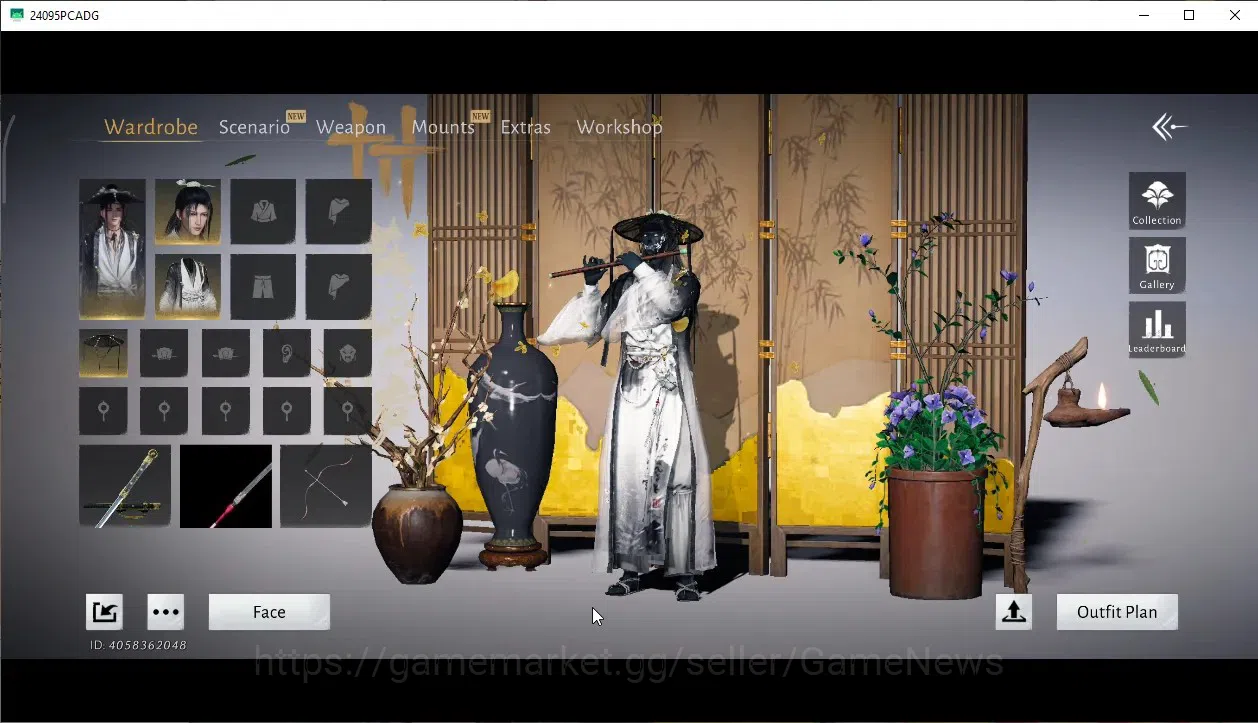Open the Collection panel
This screenshot has width=1258, height=723.
tap(1157, 200)
